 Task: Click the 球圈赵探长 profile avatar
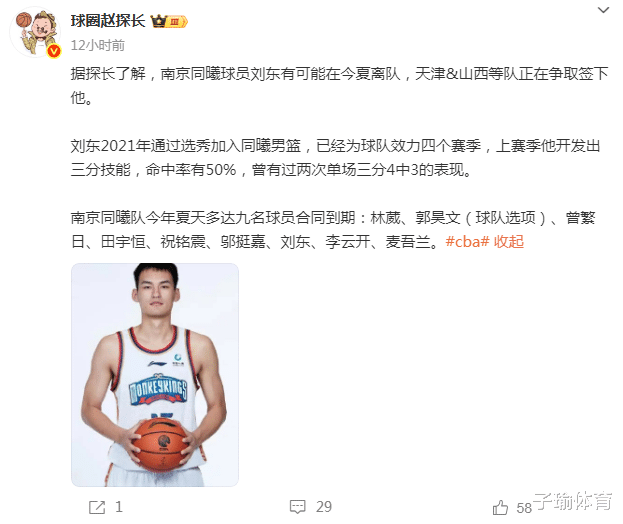pyautogui.click(x=36, y=33)
